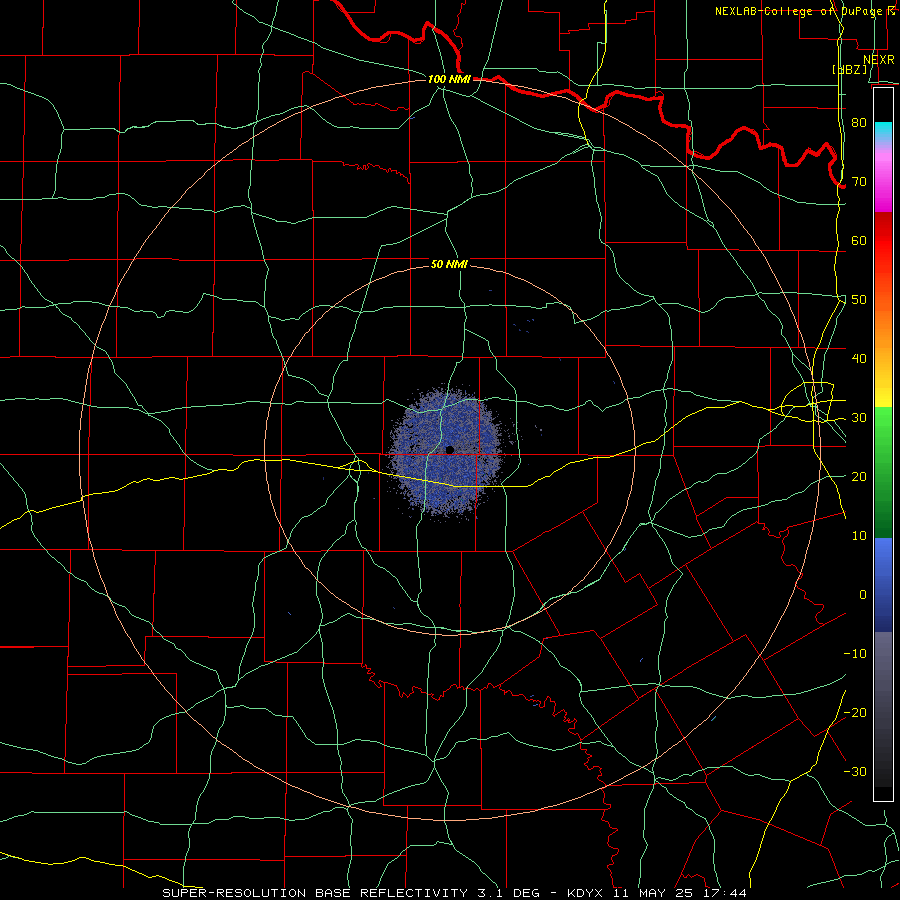The width and height of the screenshot is (900, 900).
Task: Click the 'KDYX' radar identifier in the caption
Action: 588,893
